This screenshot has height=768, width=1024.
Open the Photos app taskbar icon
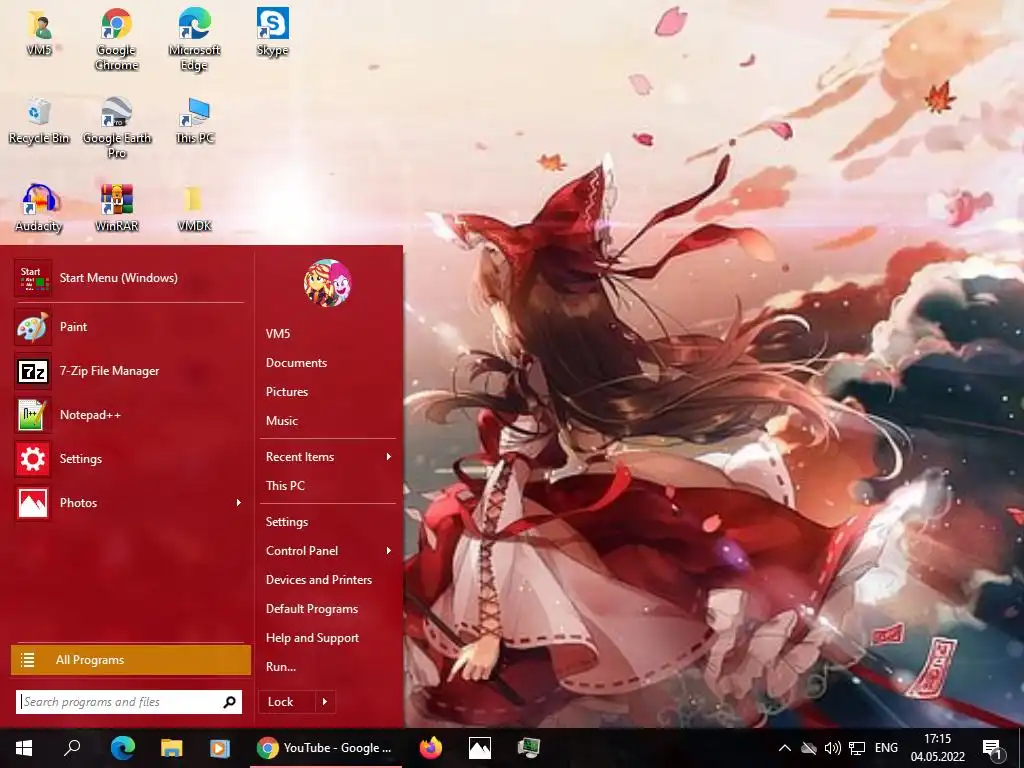(480, 748)
